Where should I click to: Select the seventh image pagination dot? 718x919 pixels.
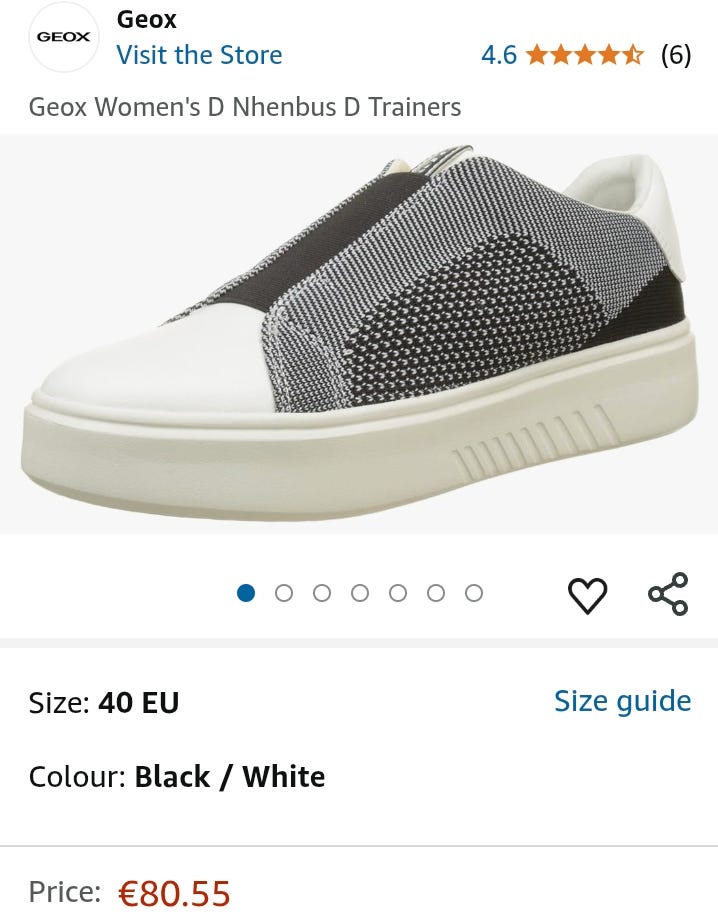(474, 593)
